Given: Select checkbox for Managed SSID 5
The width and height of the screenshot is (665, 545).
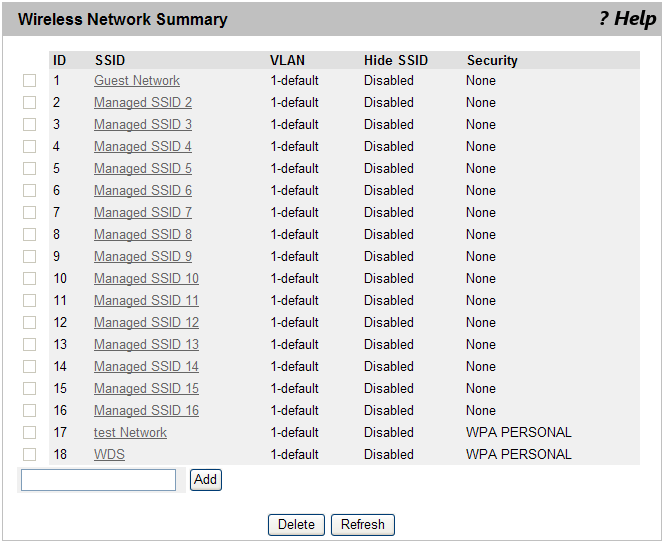Looking at the screenshot, I should coord(30,169).
